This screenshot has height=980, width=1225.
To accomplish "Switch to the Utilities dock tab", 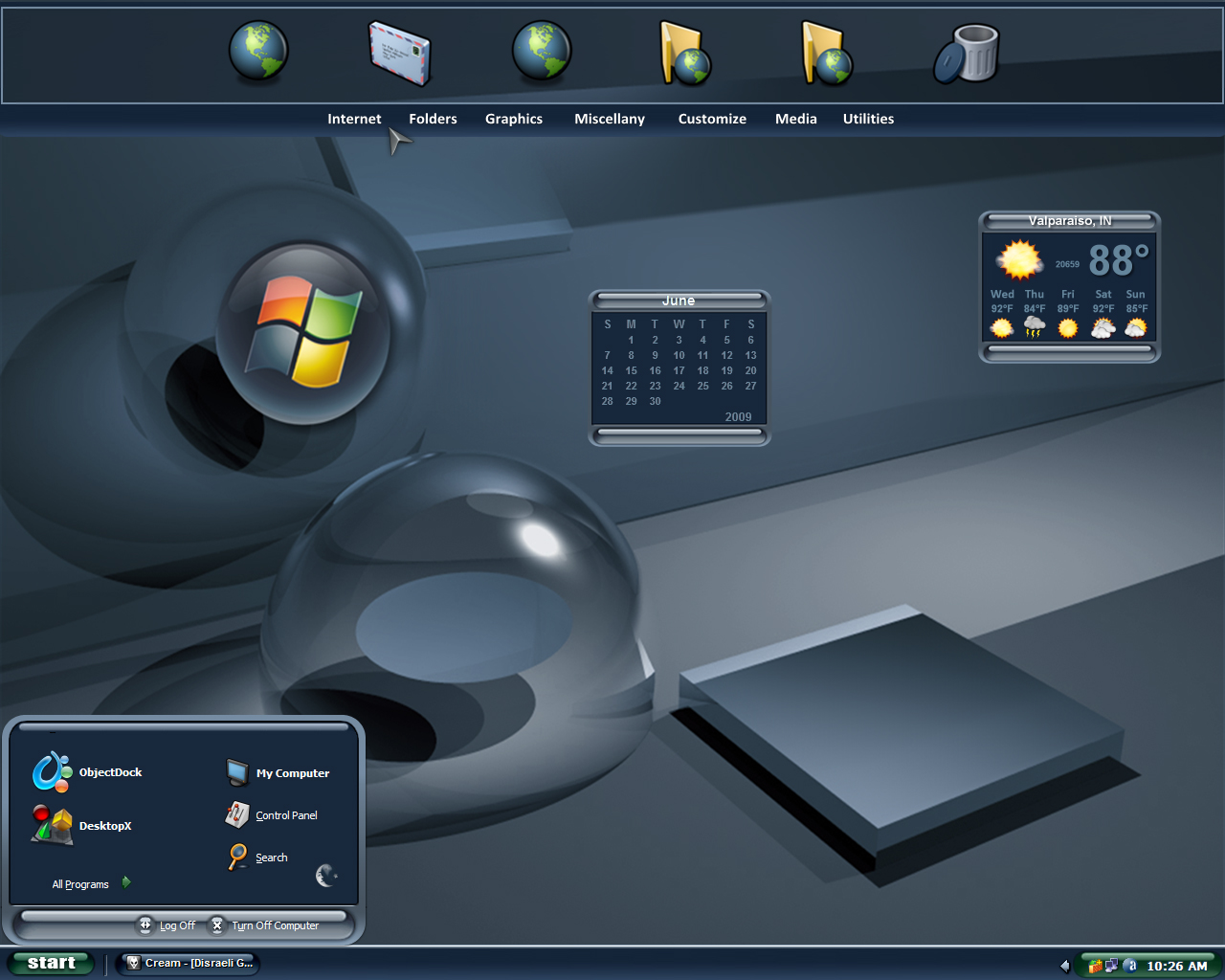I will (x=868, y=119).
